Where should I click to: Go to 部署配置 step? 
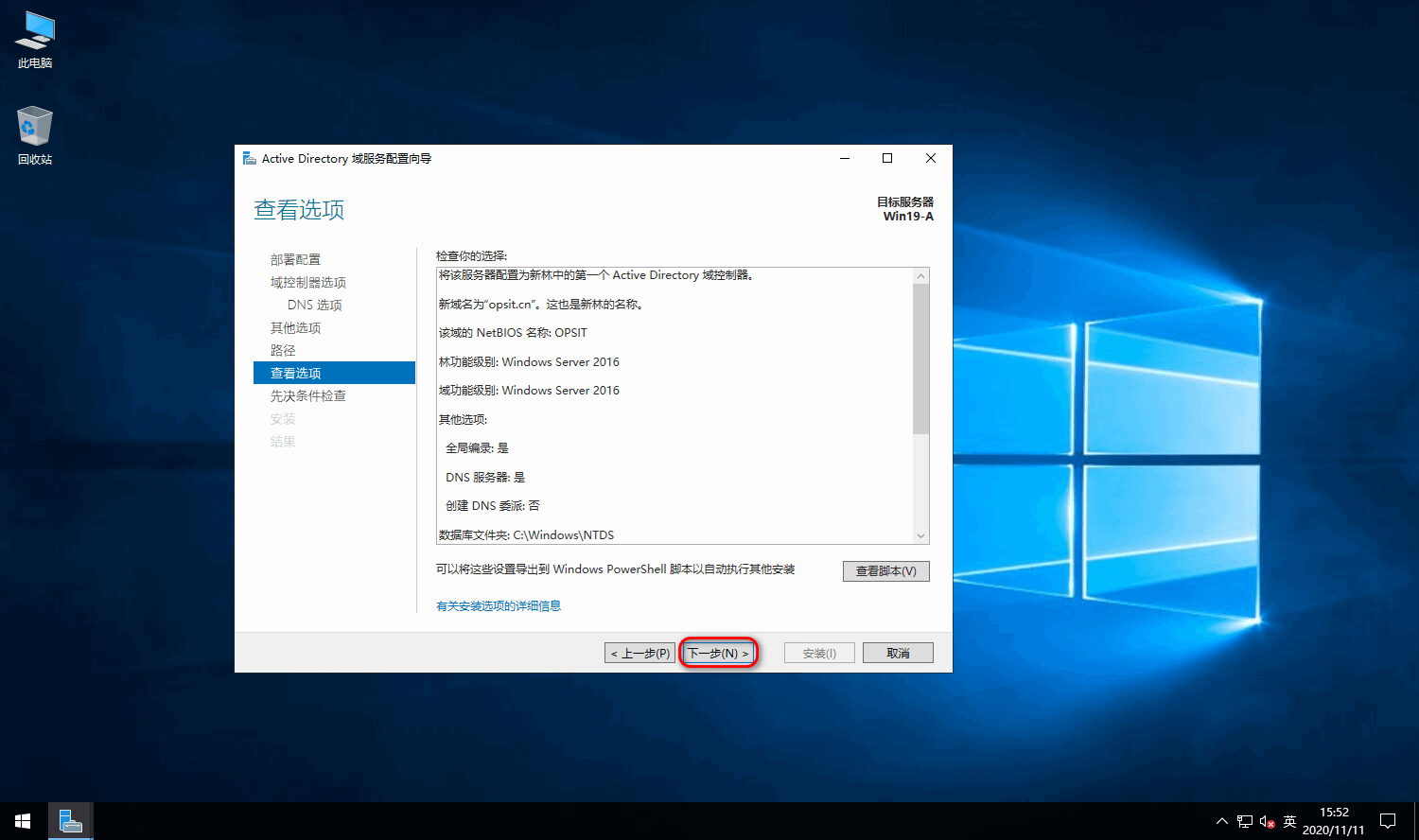pos(295,259)
